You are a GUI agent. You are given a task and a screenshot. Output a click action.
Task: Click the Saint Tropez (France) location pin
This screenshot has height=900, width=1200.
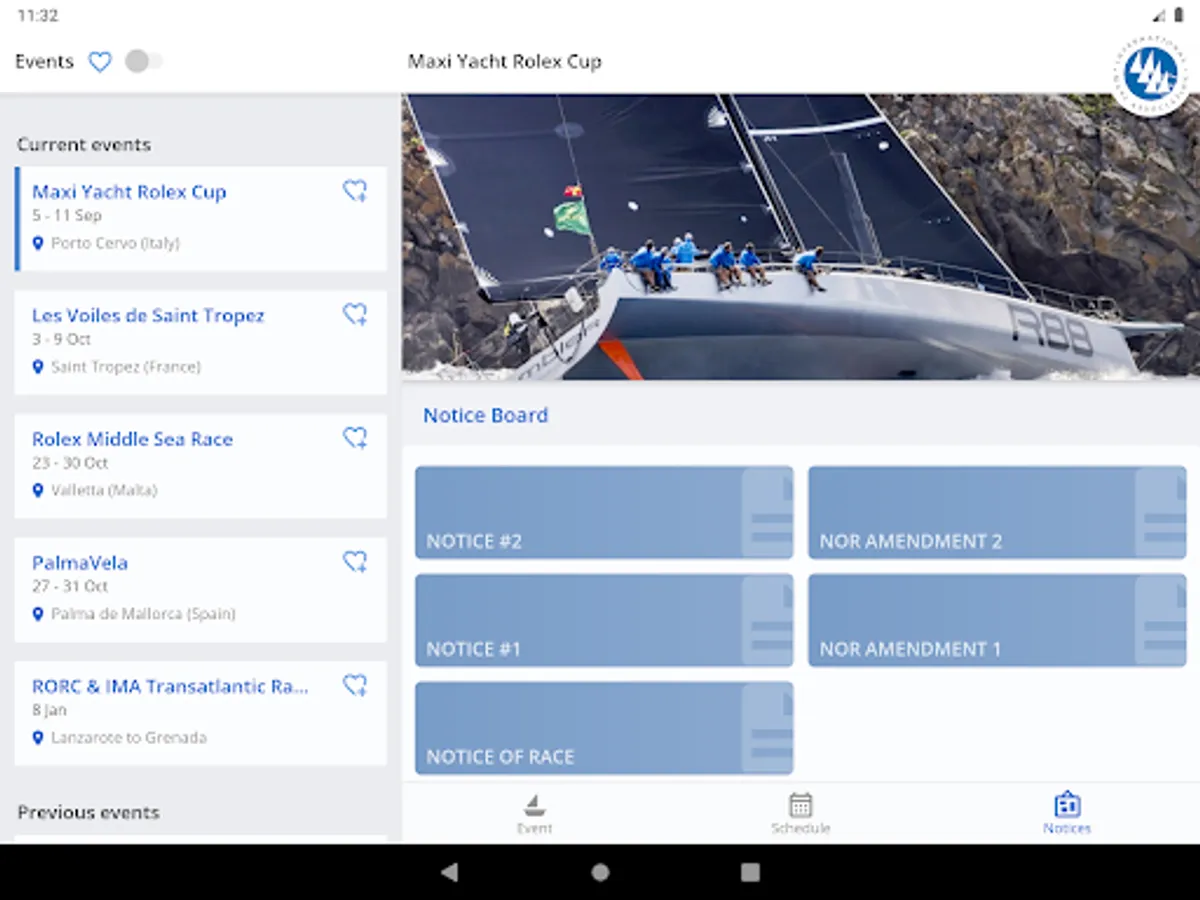click(38, 367)
